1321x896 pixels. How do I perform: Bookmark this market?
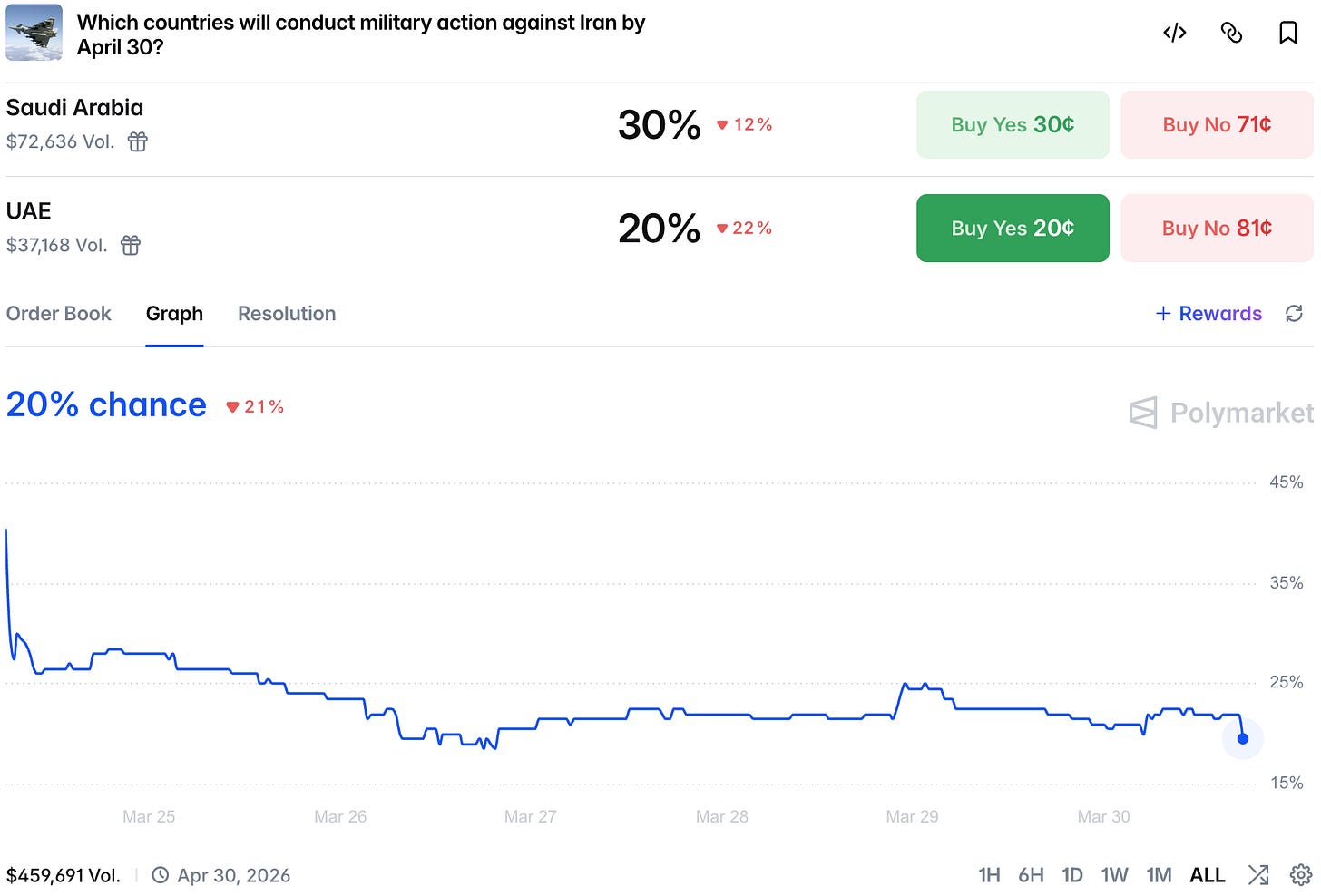(x=1287, y=34)
